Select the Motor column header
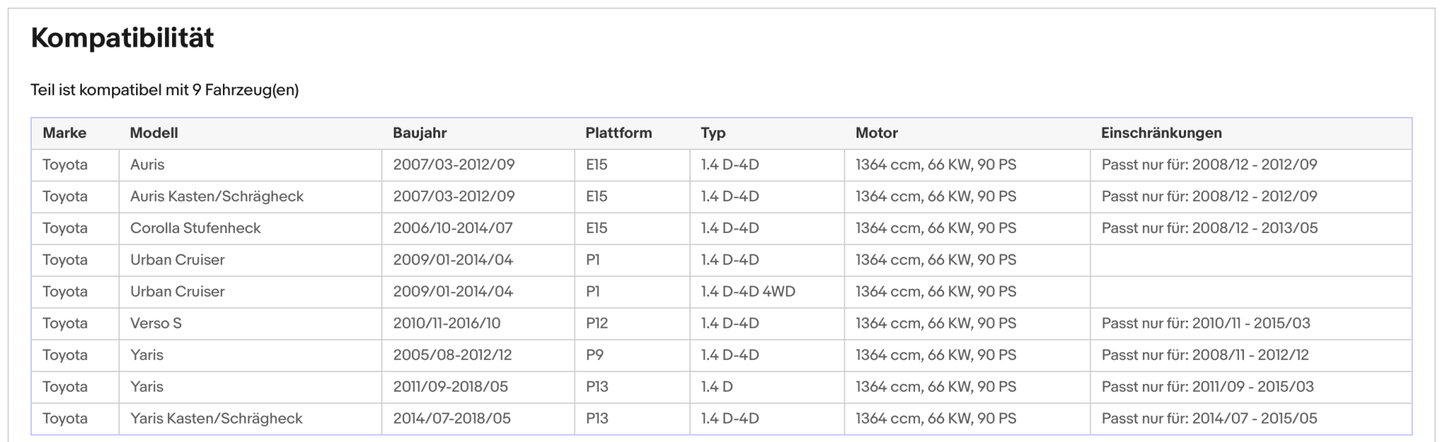 [876, 133]
